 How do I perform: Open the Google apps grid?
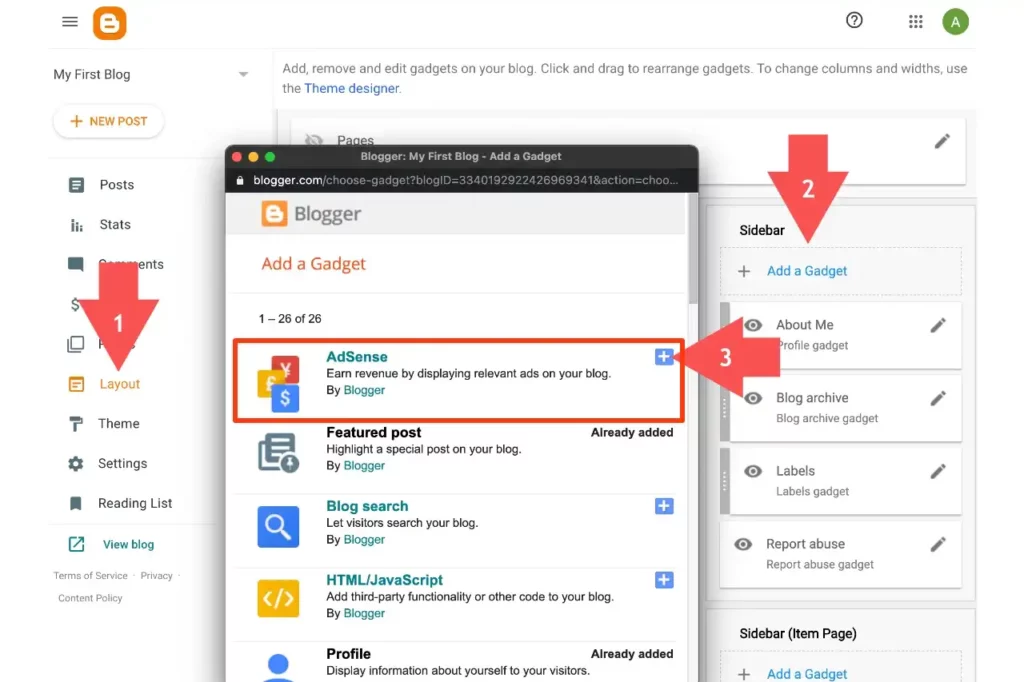point(916,22)
